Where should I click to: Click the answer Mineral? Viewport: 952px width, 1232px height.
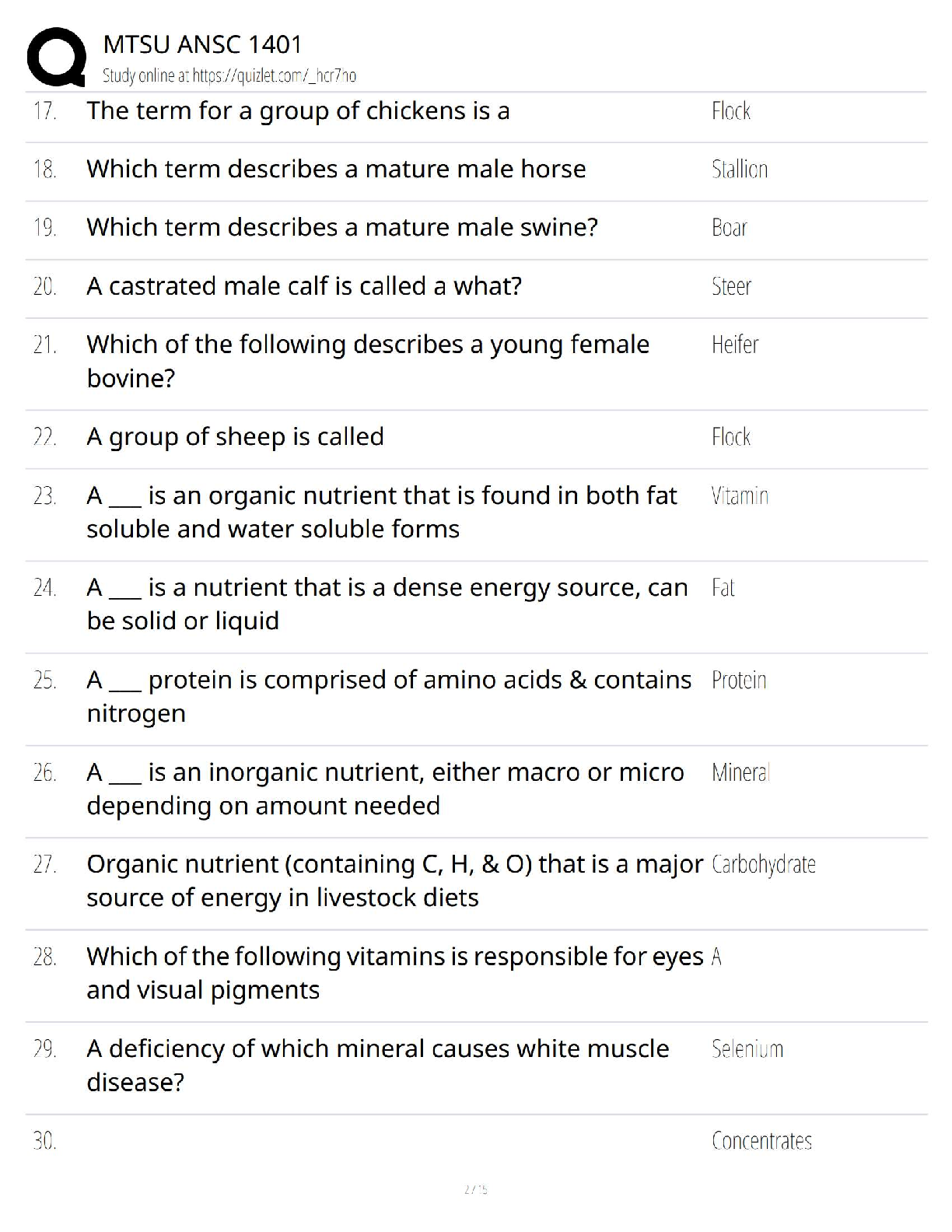740,772
